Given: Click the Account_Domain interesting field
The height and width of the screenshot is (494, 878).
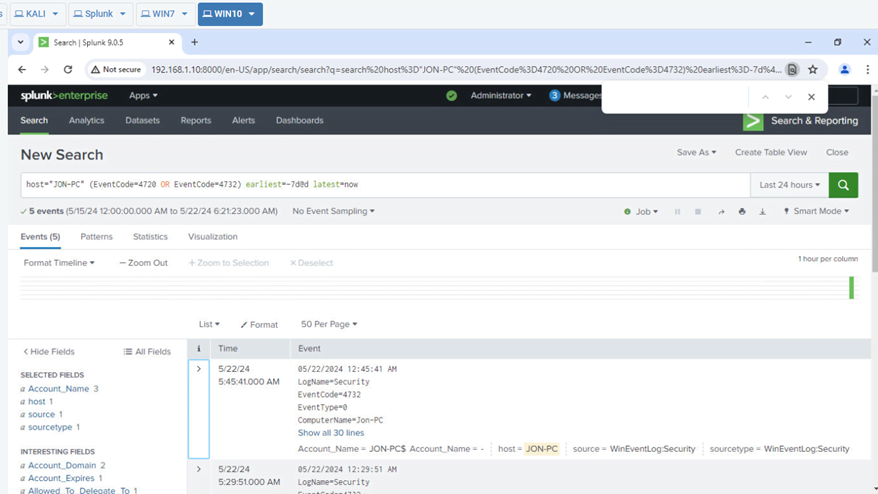Looking at the screenshot, I should click(x=62, y=465).
